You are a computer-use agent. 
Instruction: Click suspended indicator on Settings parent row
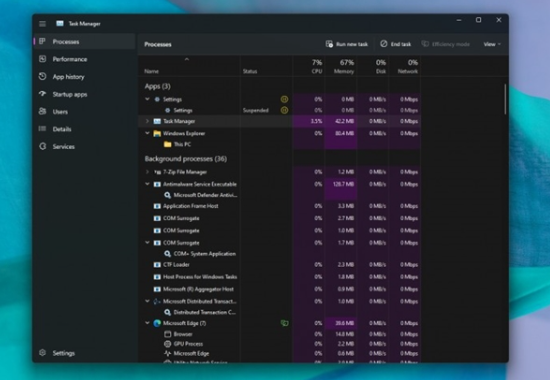click(284, 99)
